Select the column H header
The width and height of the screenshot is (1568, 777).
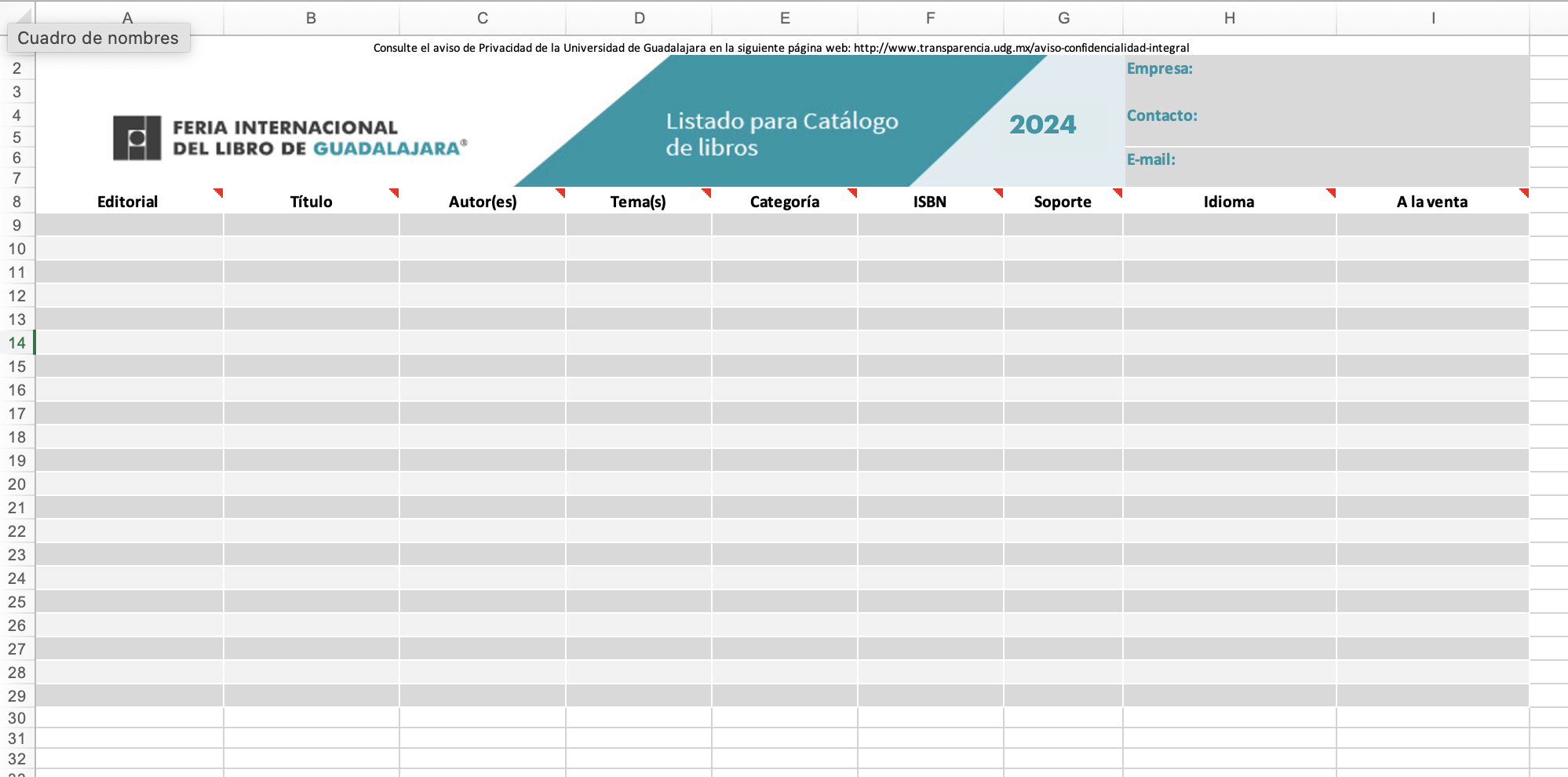1229,17
